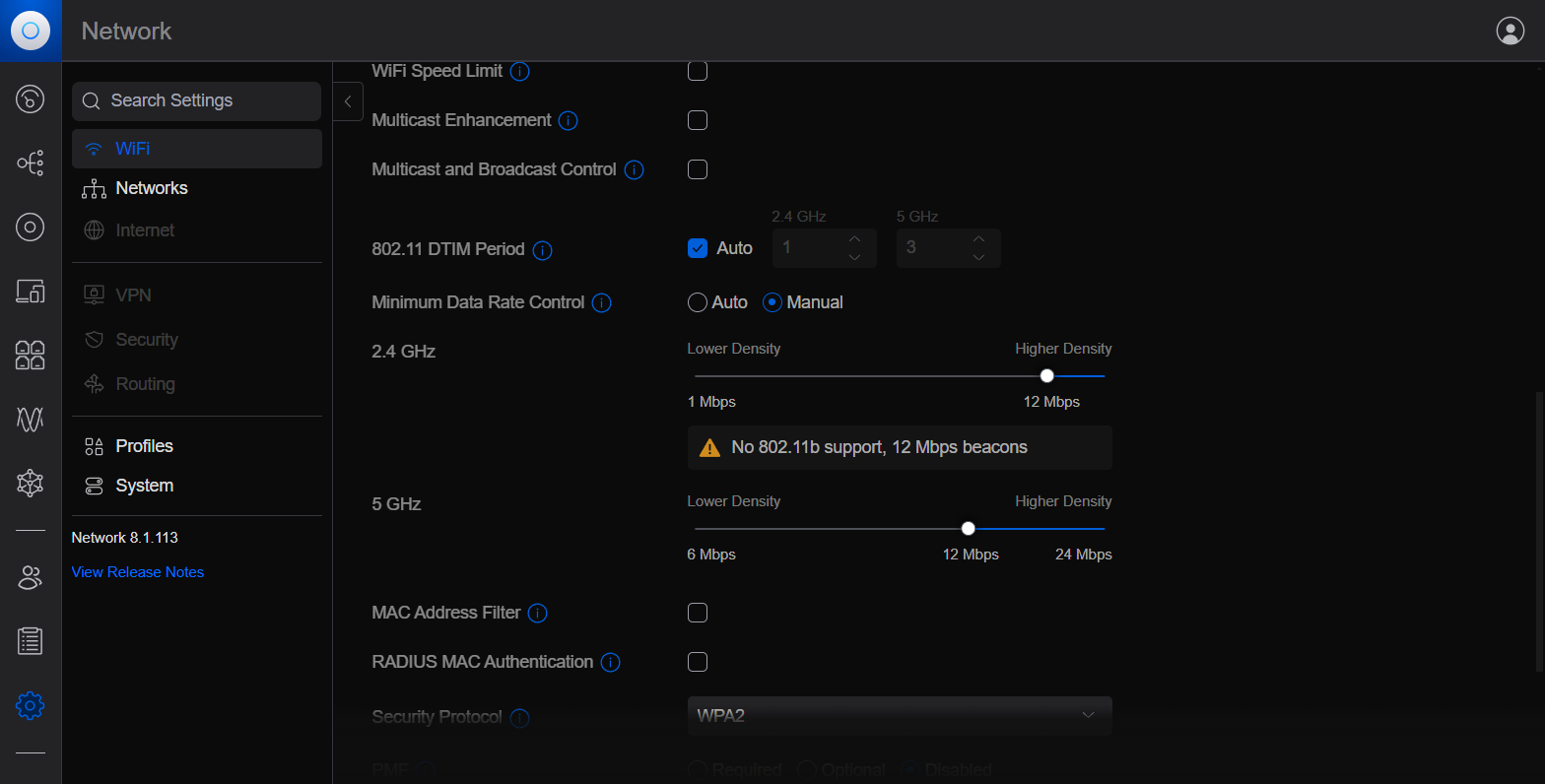Click the page vertical scrollbar
This screenshot has height=784, width=1545.
1539,532
